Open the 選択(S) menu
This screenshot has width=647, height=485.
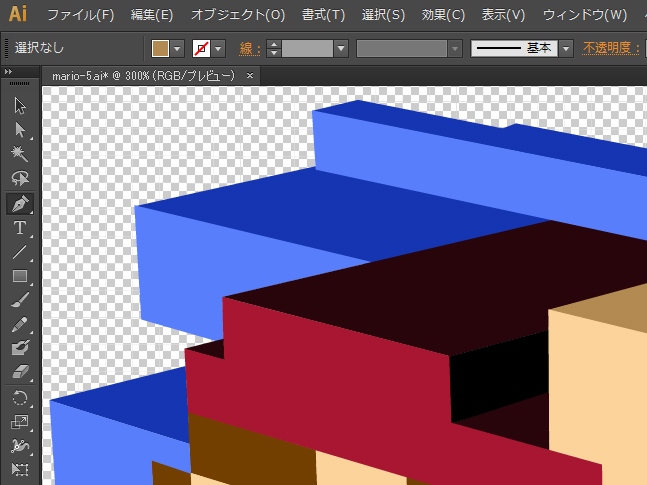point(383,15)
